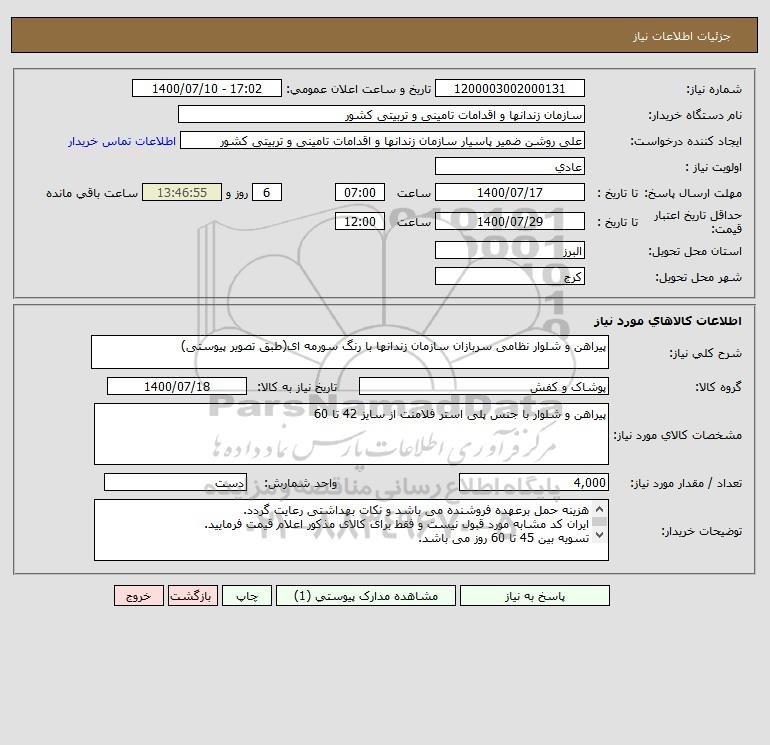
Task: Click the announcement date field 1400/07/10 - 17:02
Action: (x=207, y=88)
